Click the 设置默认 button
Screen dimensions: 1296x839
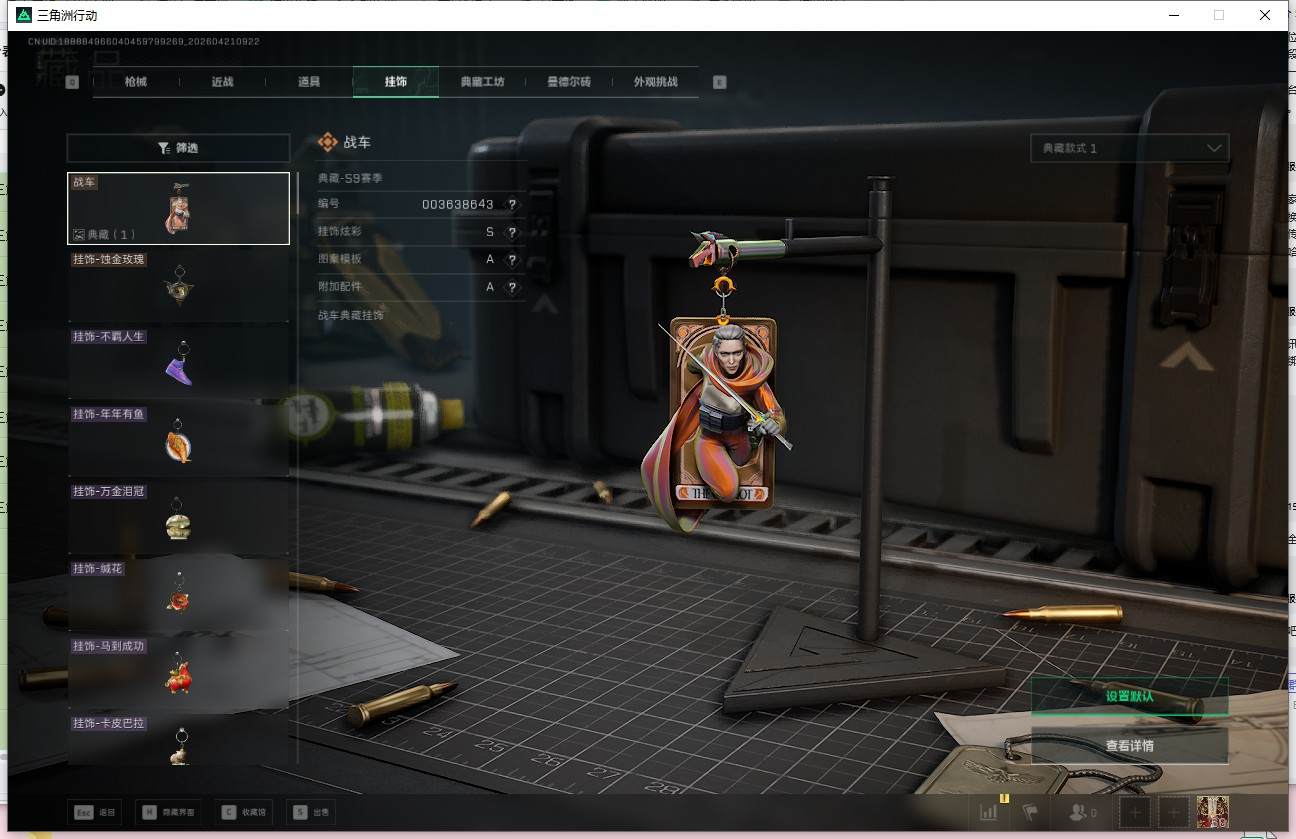point(1130,696)
